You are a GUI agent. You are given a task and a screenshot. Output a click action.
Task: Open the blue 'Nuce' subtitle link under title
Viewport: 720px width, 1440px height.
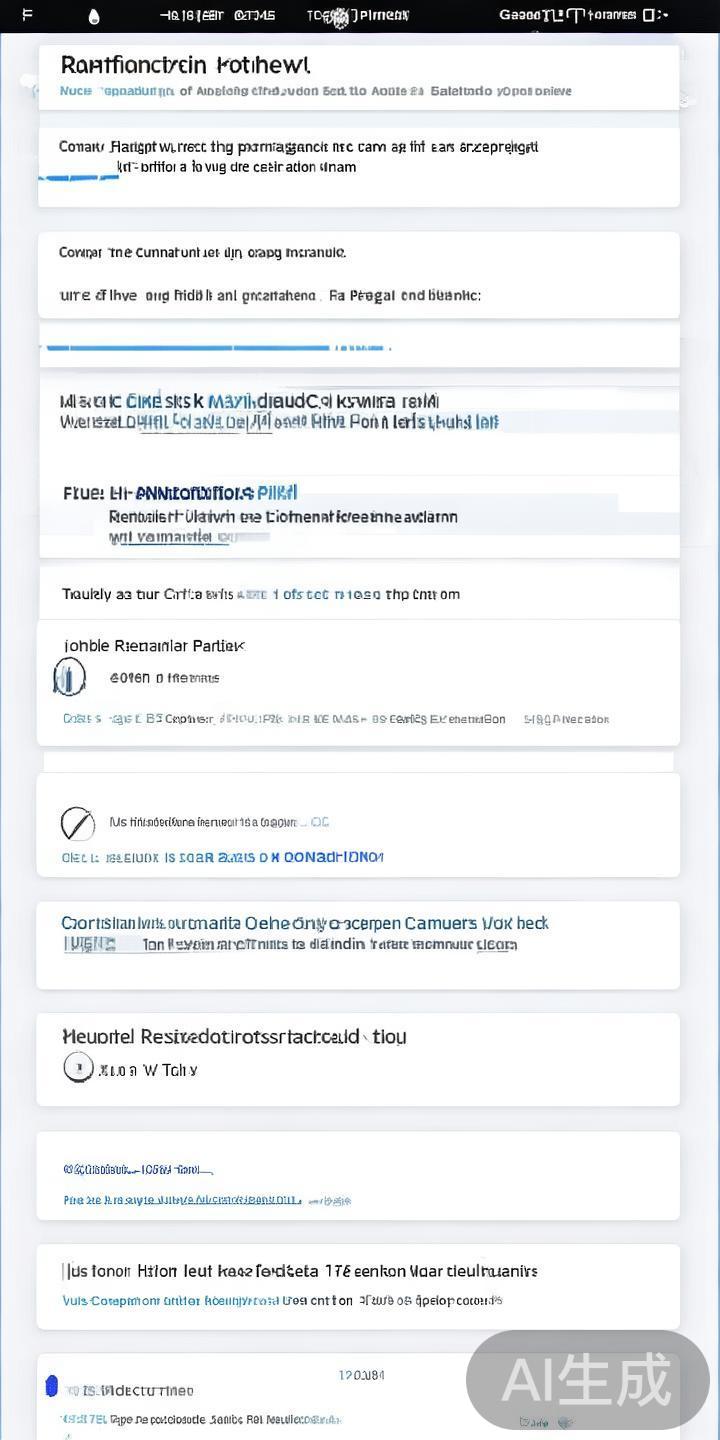point(75,91)
